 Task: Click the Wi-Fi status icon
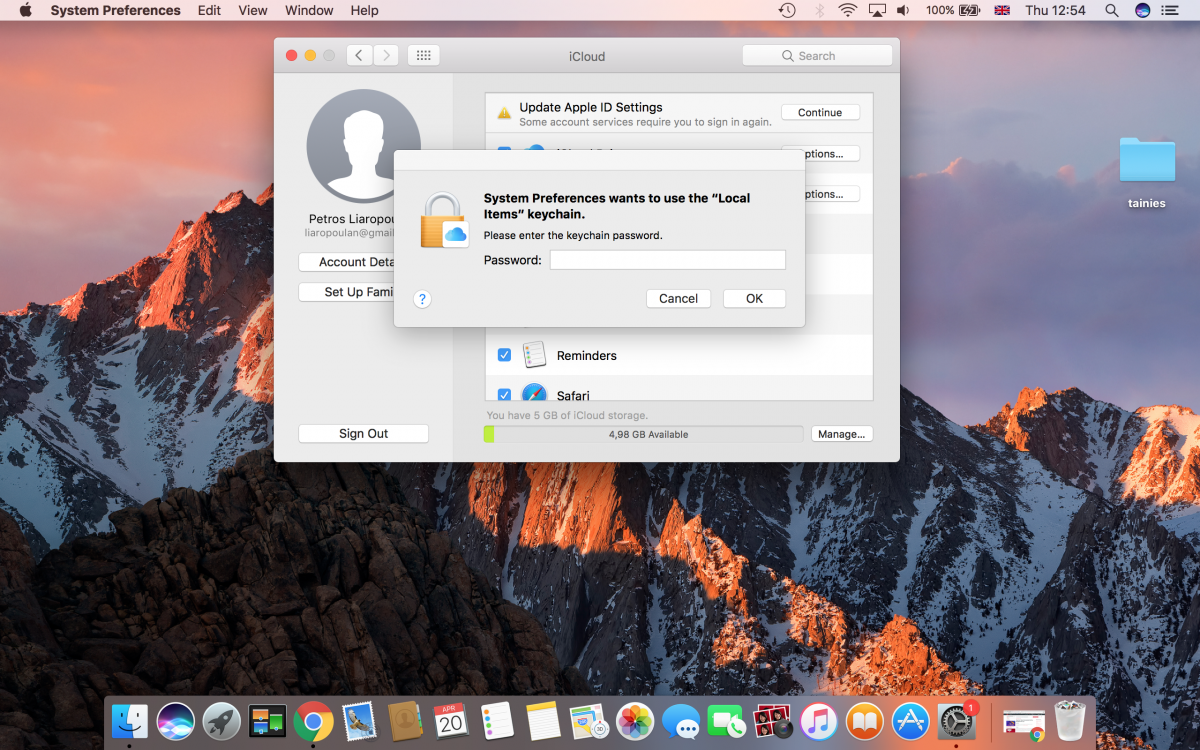(x=848, y=10)
